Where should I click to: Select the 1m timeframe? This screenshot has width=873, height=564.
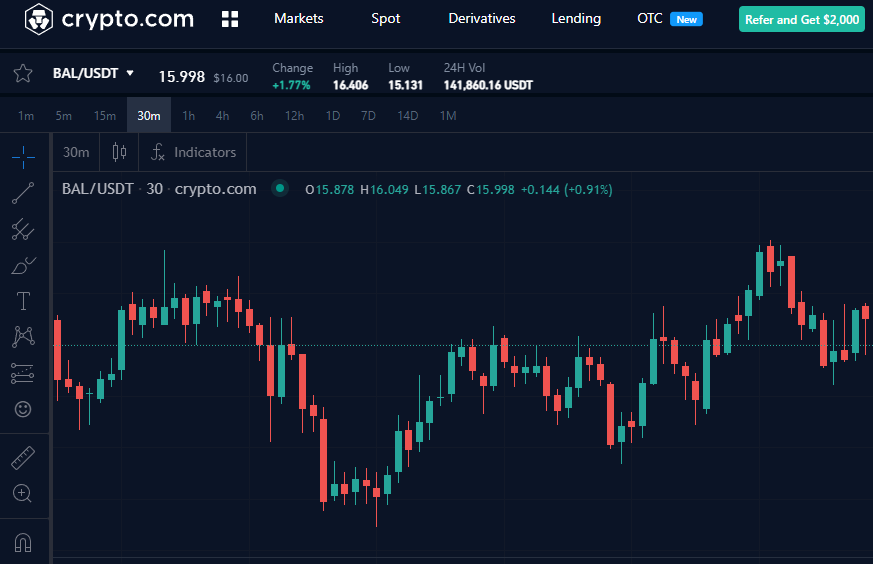click(x=26, y=116)
